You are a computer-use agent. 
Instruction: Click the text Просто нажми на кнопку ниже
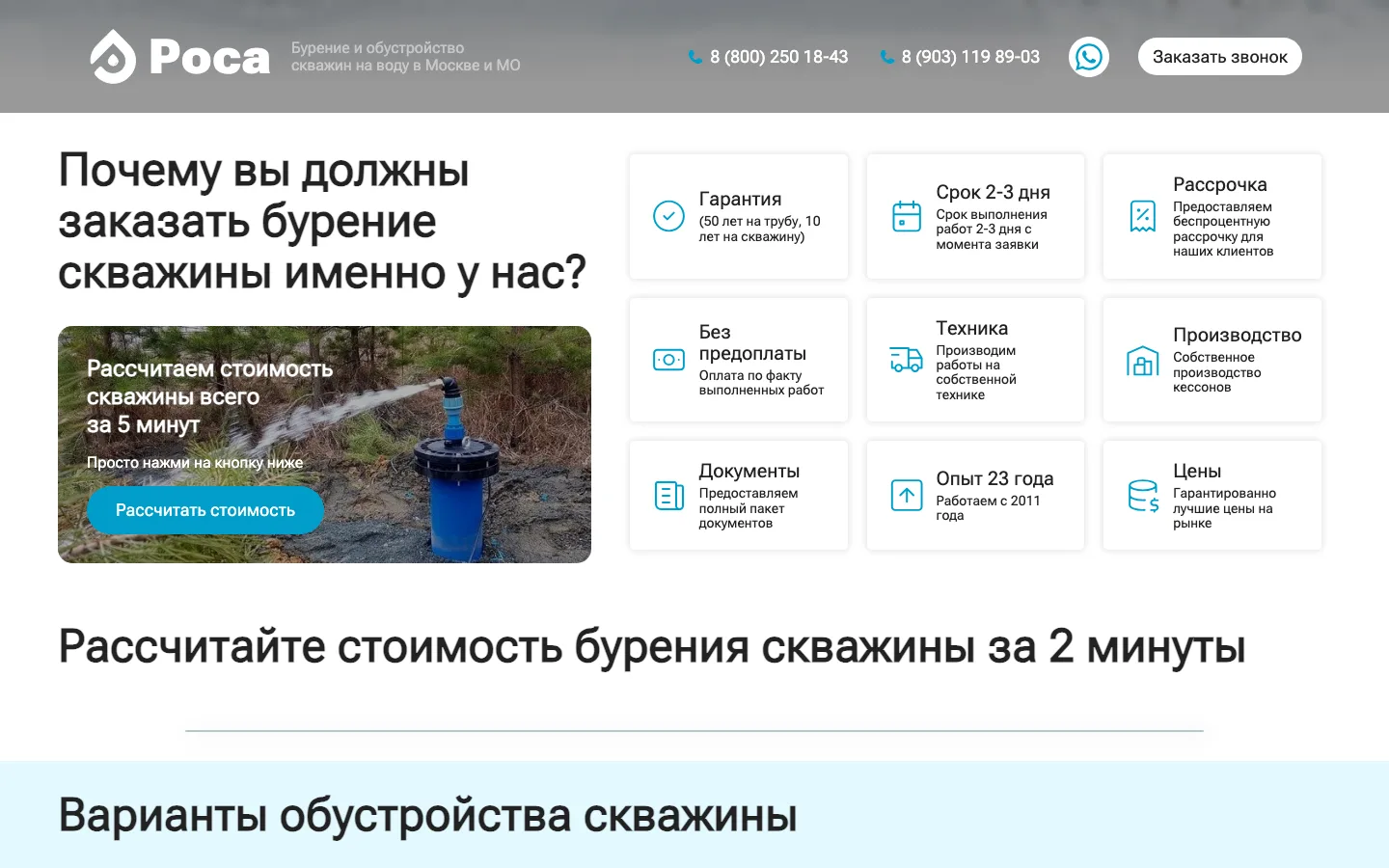point(195,463)
